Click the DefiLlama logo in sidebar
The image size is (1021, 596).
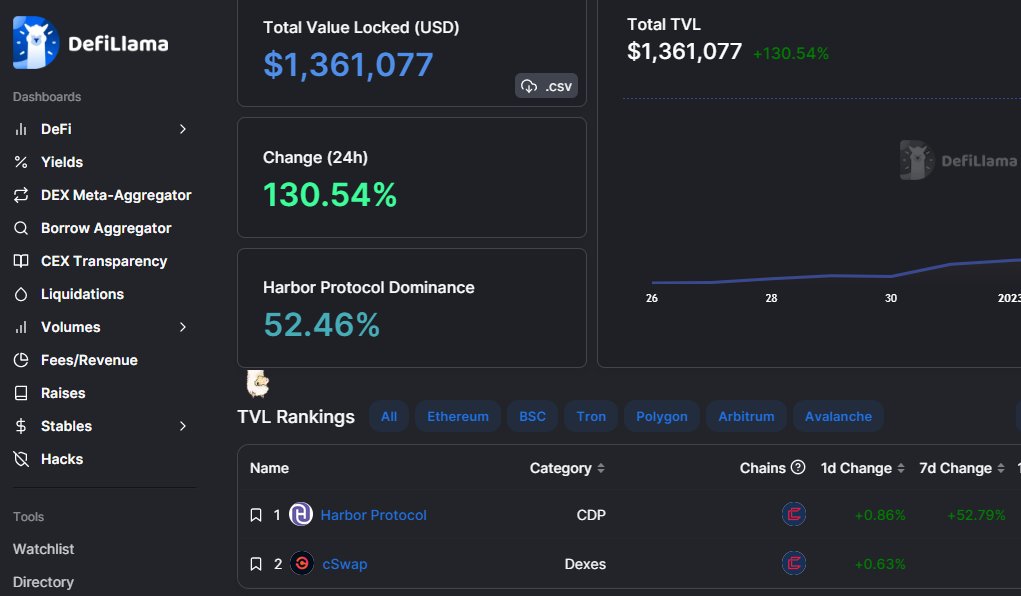pyautogui.click(x=91, y=43)
